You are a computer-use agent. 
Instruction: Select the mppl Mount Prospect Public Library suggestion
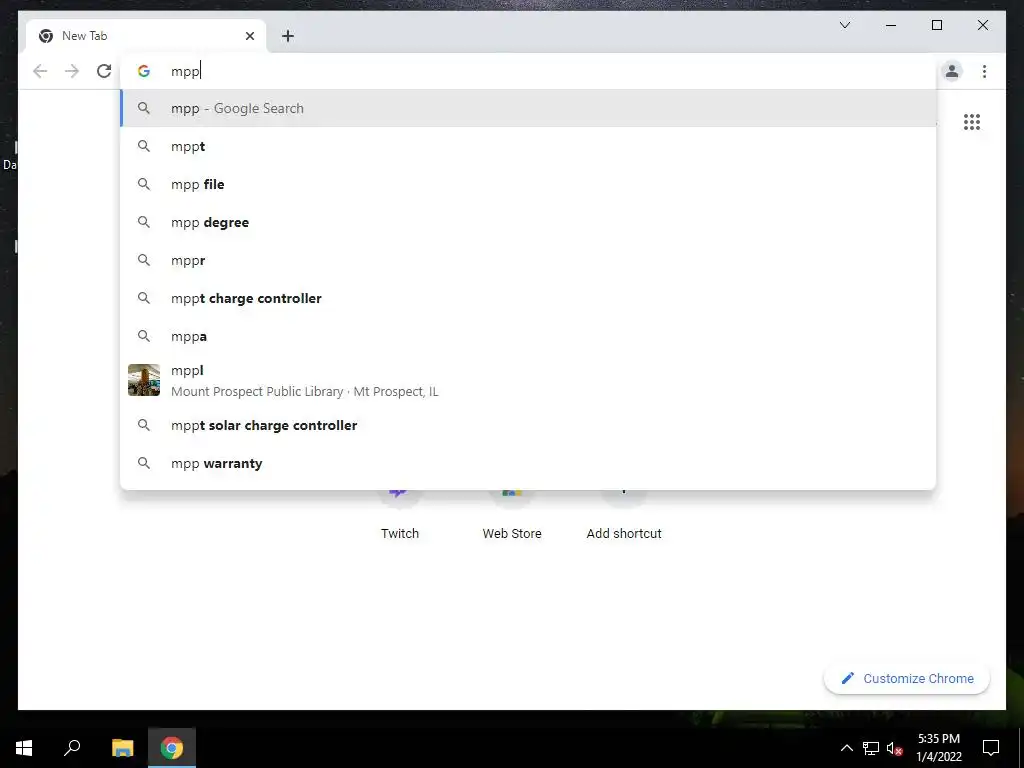point(528,380)
